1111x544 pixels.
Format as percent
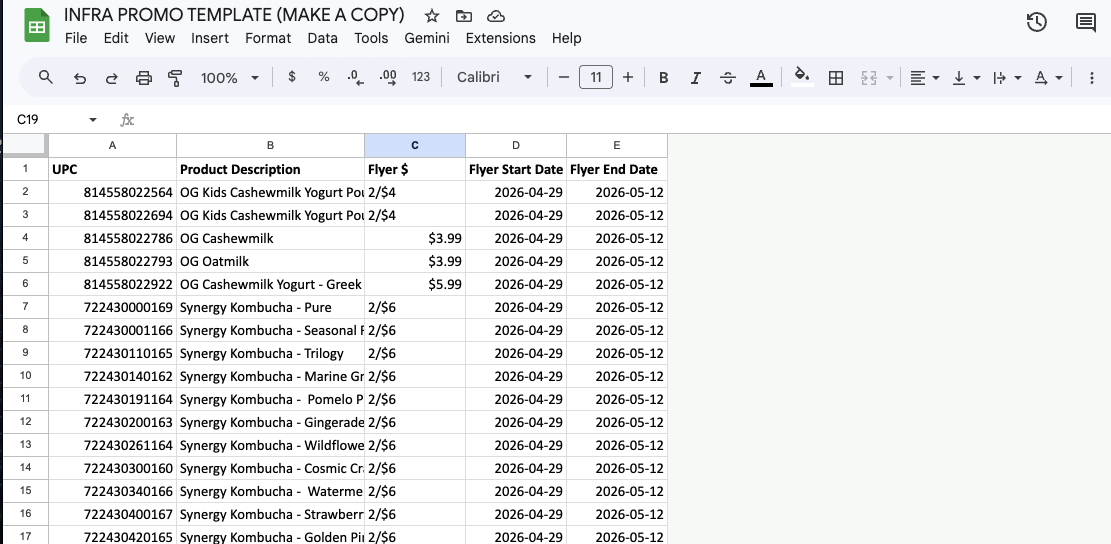[x=324, y=77]
